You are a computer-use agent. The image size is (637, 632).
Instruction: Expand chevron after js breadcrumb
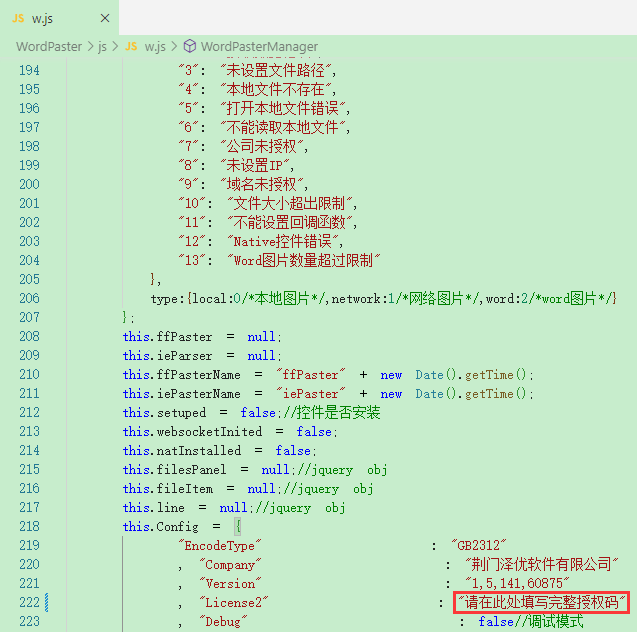click(115, 47)
